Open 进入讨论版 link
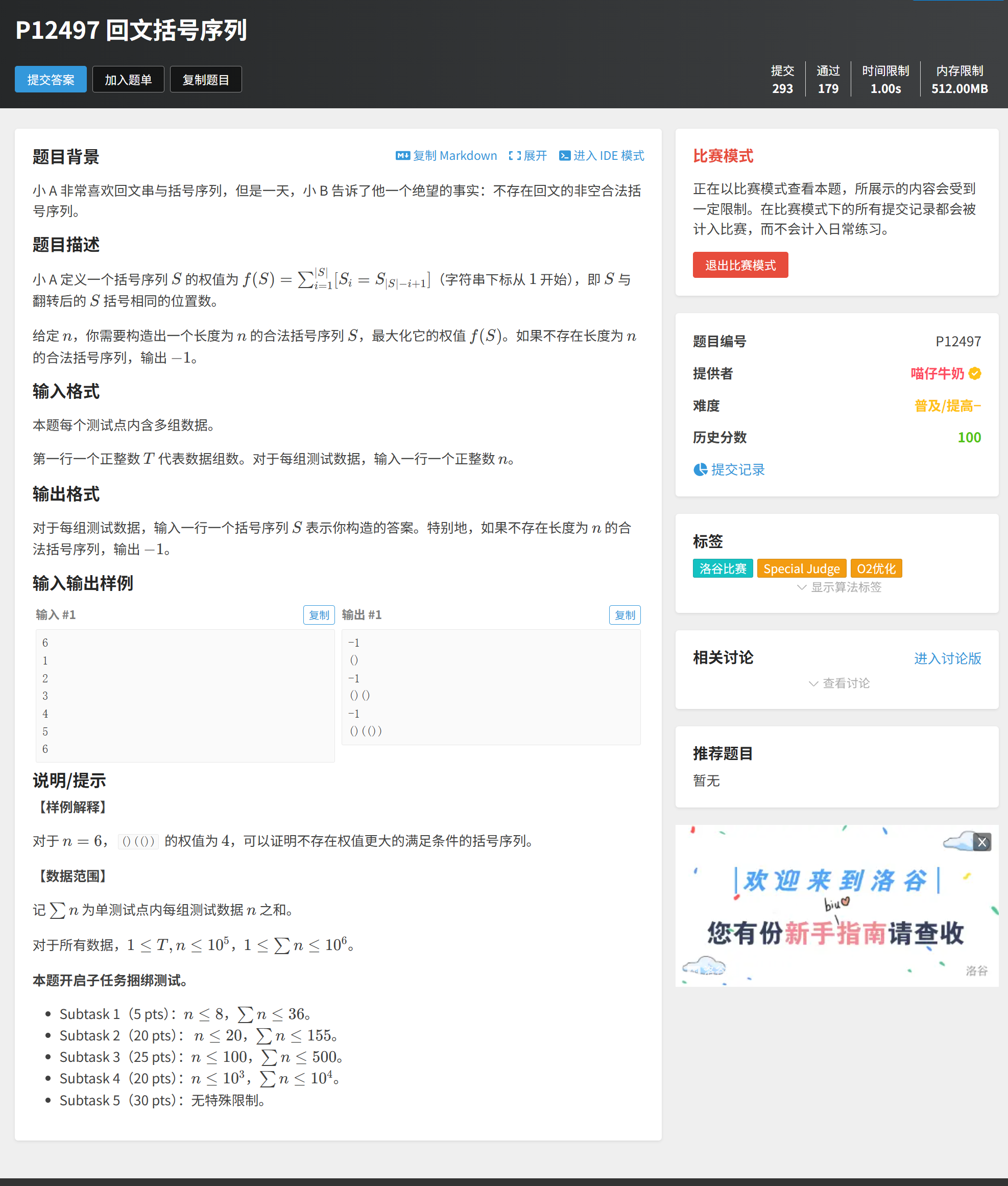This screenshot has height=1186, width=1008. pyautogui.click(x=947, y=658)
